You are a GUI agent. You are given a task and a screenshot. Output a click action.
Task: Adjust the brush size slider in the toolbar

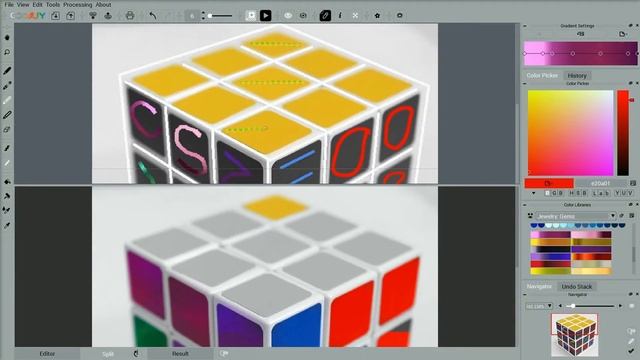tap(220, 16)
